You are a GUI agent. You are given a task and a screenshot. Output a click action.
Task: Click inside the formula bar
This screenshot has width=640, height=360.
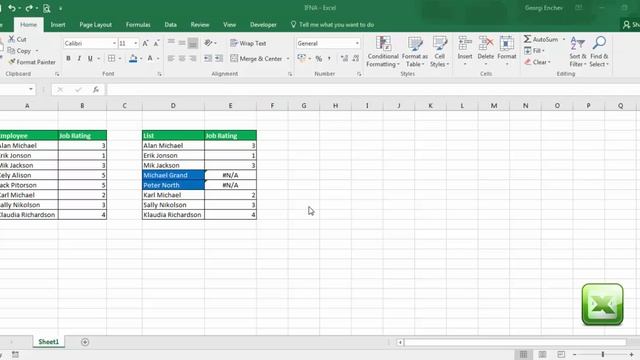point(372,89)
